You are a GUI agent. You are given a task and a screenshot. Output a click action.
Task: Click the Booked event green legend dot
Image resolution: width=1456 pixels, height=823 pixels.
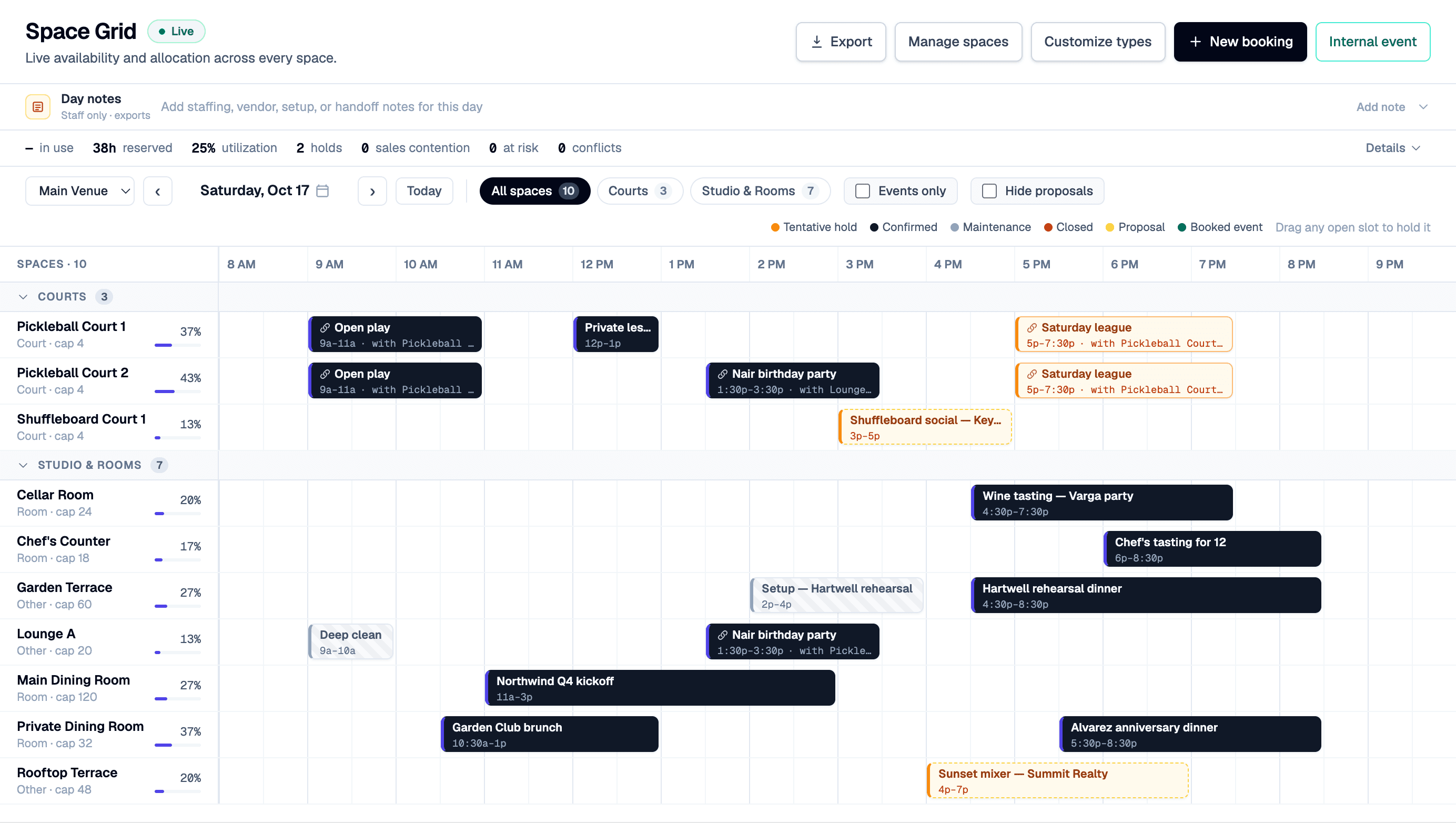point(1181,227)
